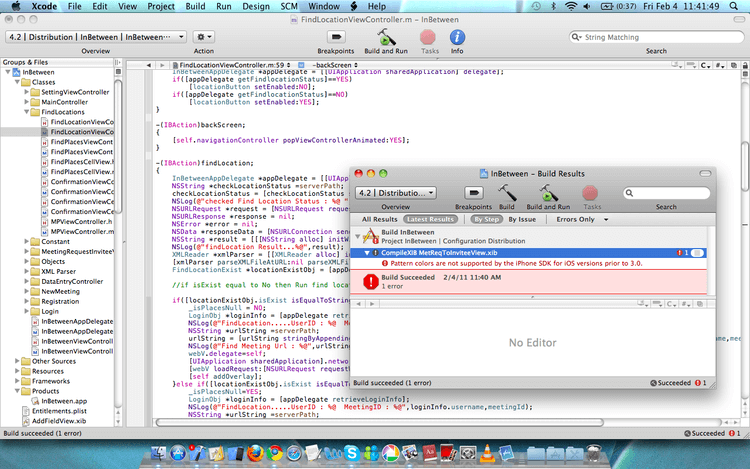Click error count icon in Build Results status bar

[x=697, y=383]
